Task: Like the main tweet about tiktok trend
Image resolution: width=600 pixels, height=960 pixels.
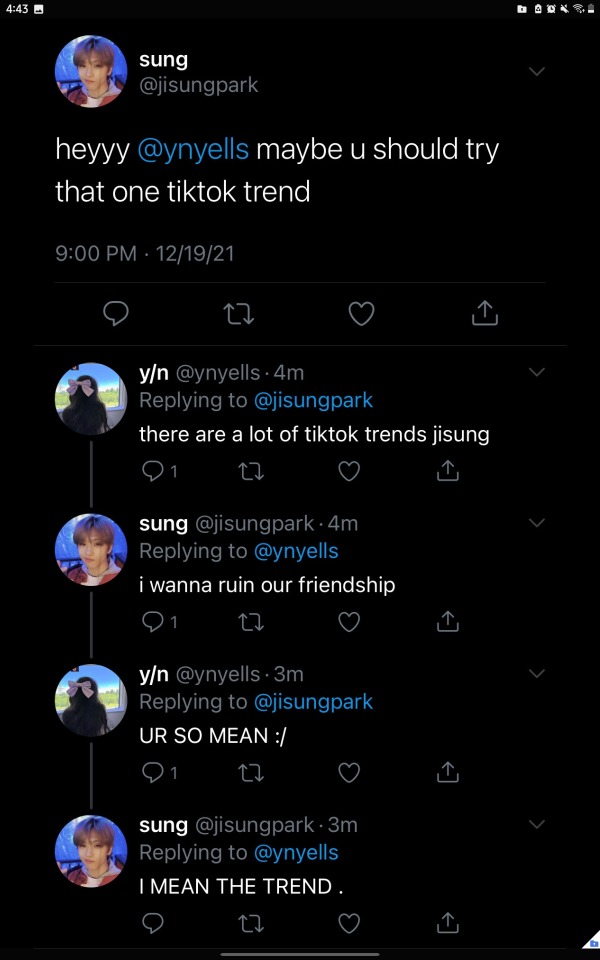Action: click(x=361, y=314)
